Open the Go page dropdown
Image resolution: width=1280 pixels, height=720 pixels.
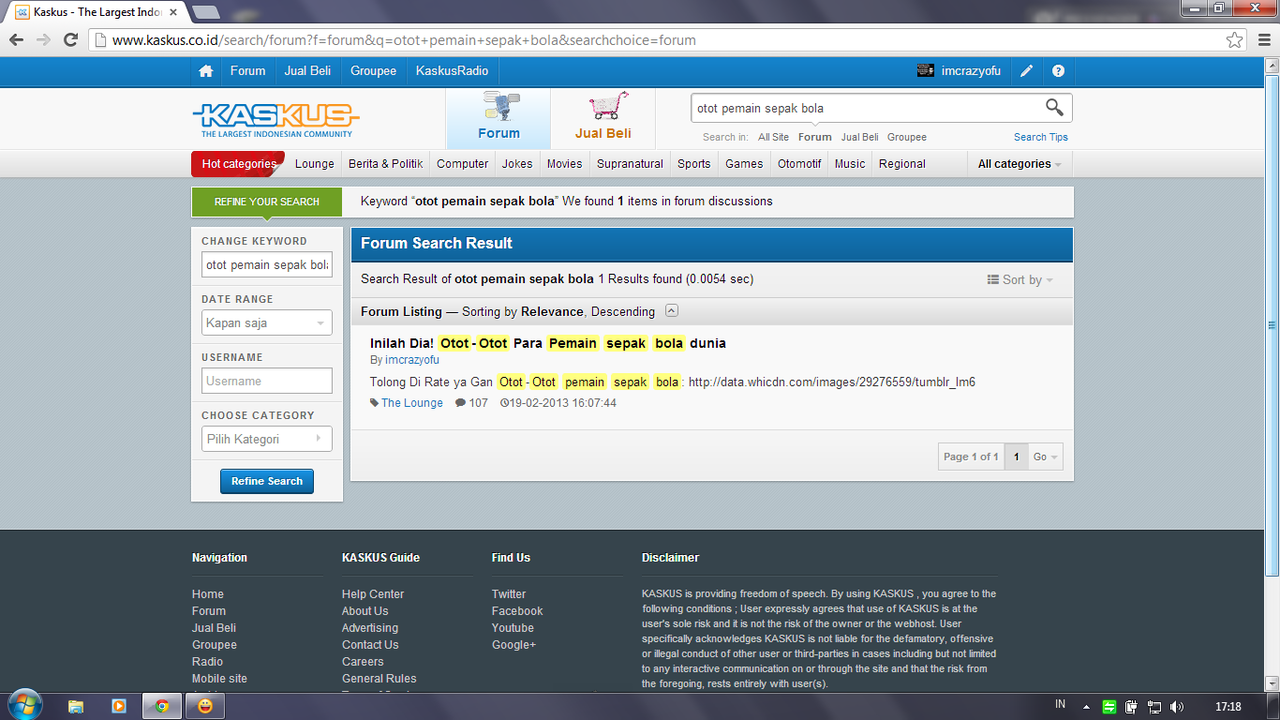point(1045,457)
